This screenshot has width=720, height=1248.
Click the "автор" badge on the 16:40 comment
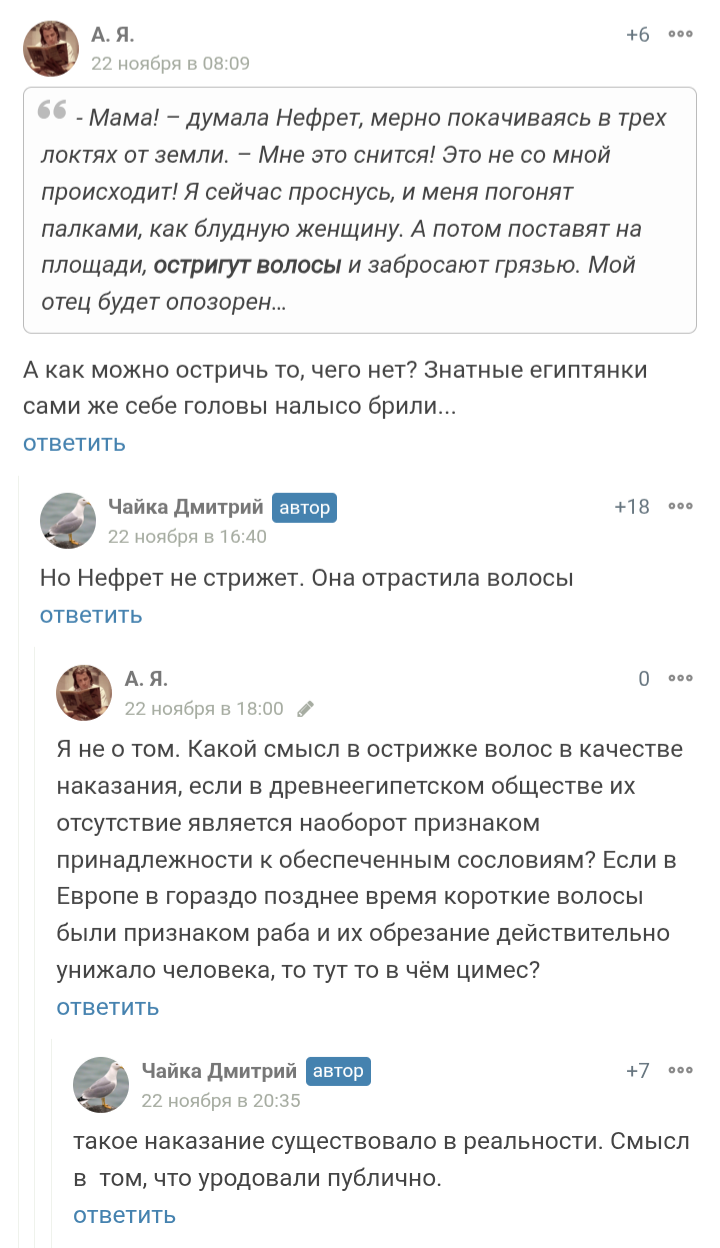click(304, 508)
